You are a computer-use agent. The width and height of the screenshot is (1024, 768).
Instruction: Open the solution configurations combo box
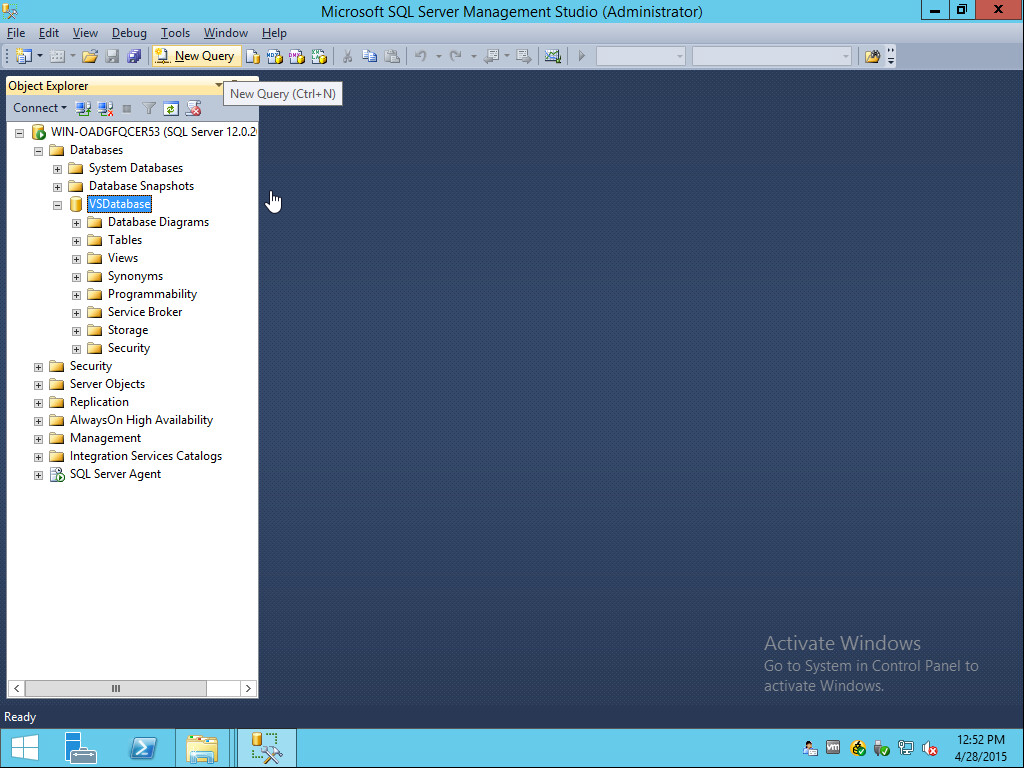(x=641, y=56)
